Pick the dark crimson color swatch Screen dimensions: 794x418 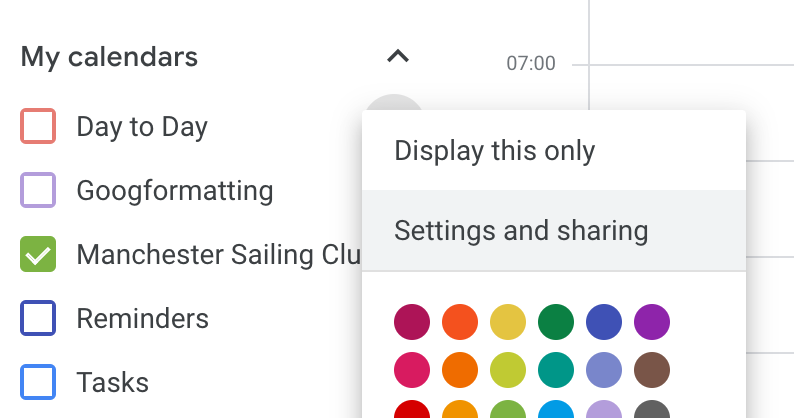pyautogui.click(x=412, y=322)
